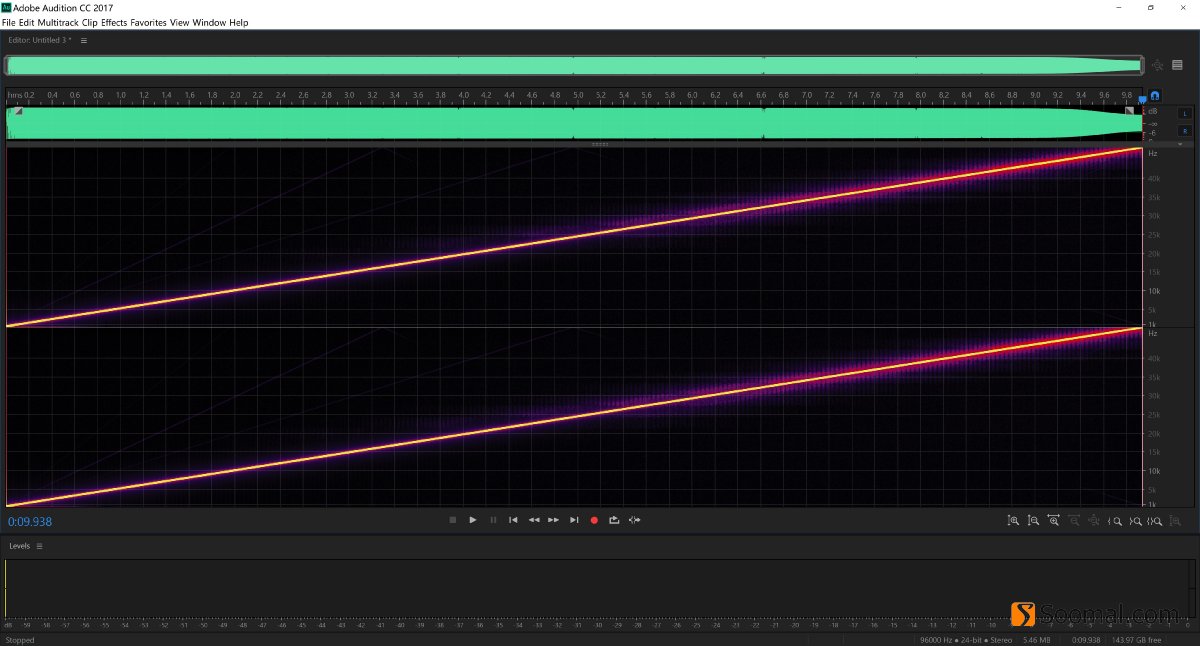Click Zoom Out Amplitude icon
This screenshot has width=1200, height=646.
click(x=1033, y=521)
